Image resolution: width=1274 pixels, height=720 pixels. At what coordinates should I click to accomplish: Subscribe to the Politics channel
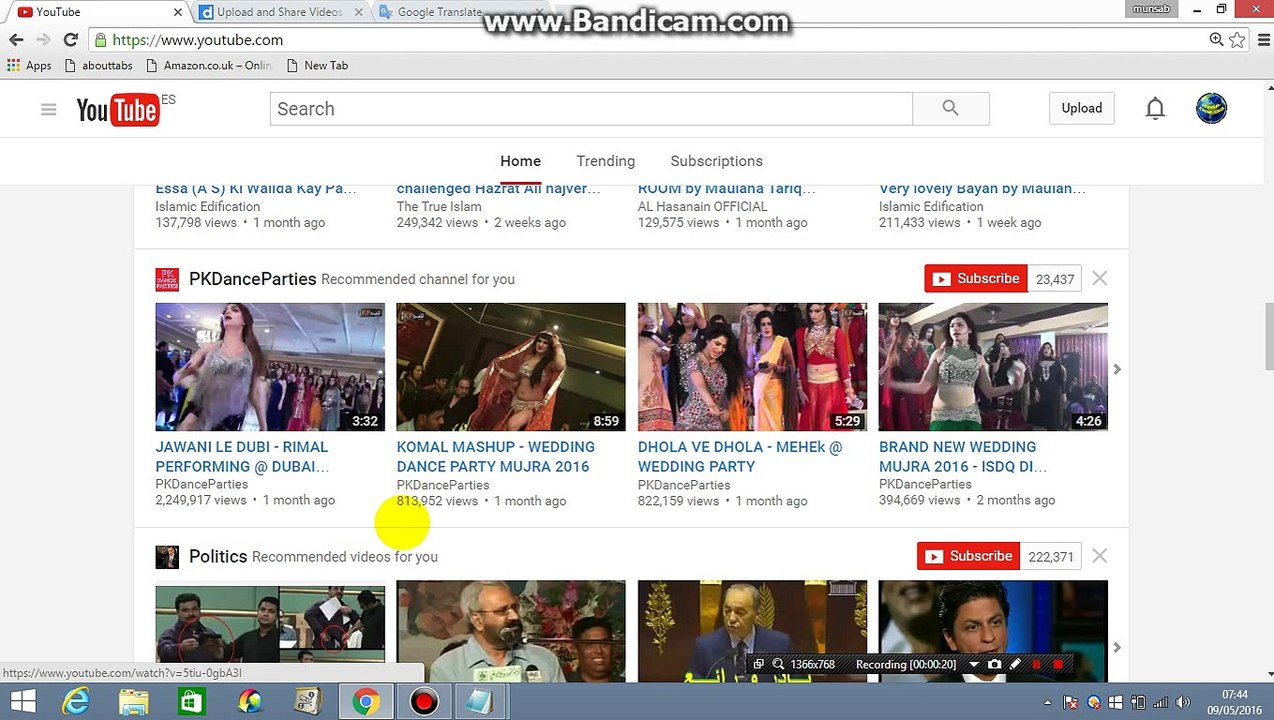[968, 556]
